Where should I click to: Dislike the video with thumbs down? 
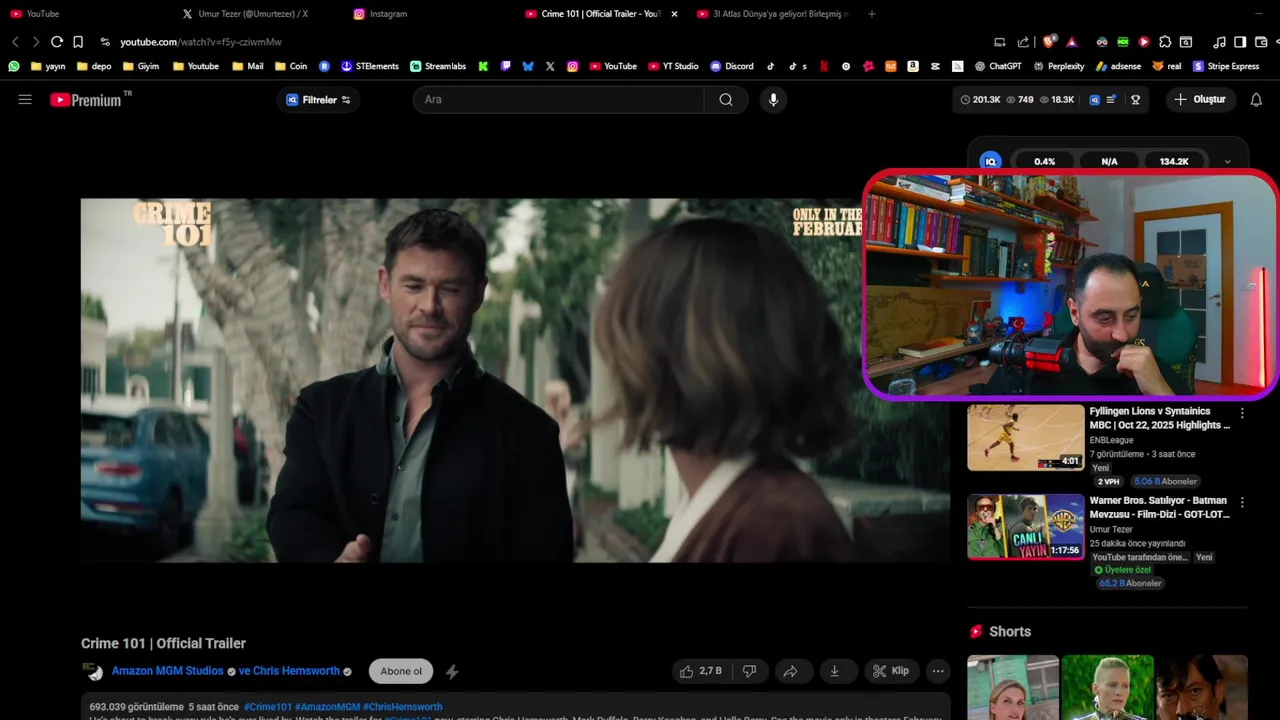(x=750, y=671)
